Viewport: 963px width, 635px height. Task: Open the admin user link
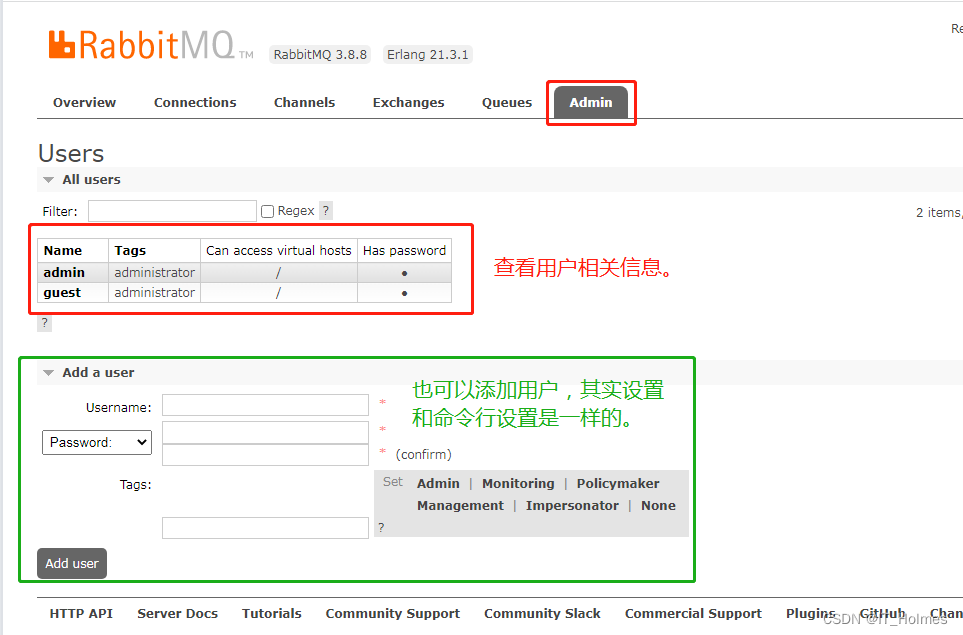[x=64, y=272]
